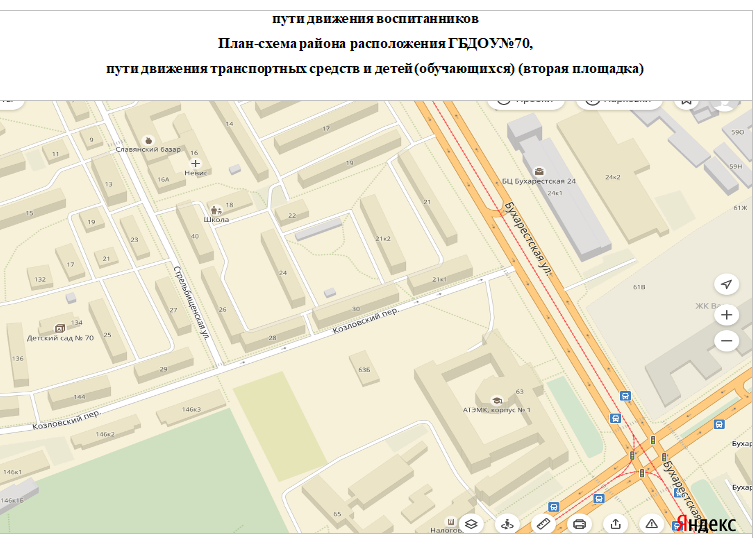This screenshot has width=753, height=538.
Task: Select building number 15
Action: tap(29, 213)
